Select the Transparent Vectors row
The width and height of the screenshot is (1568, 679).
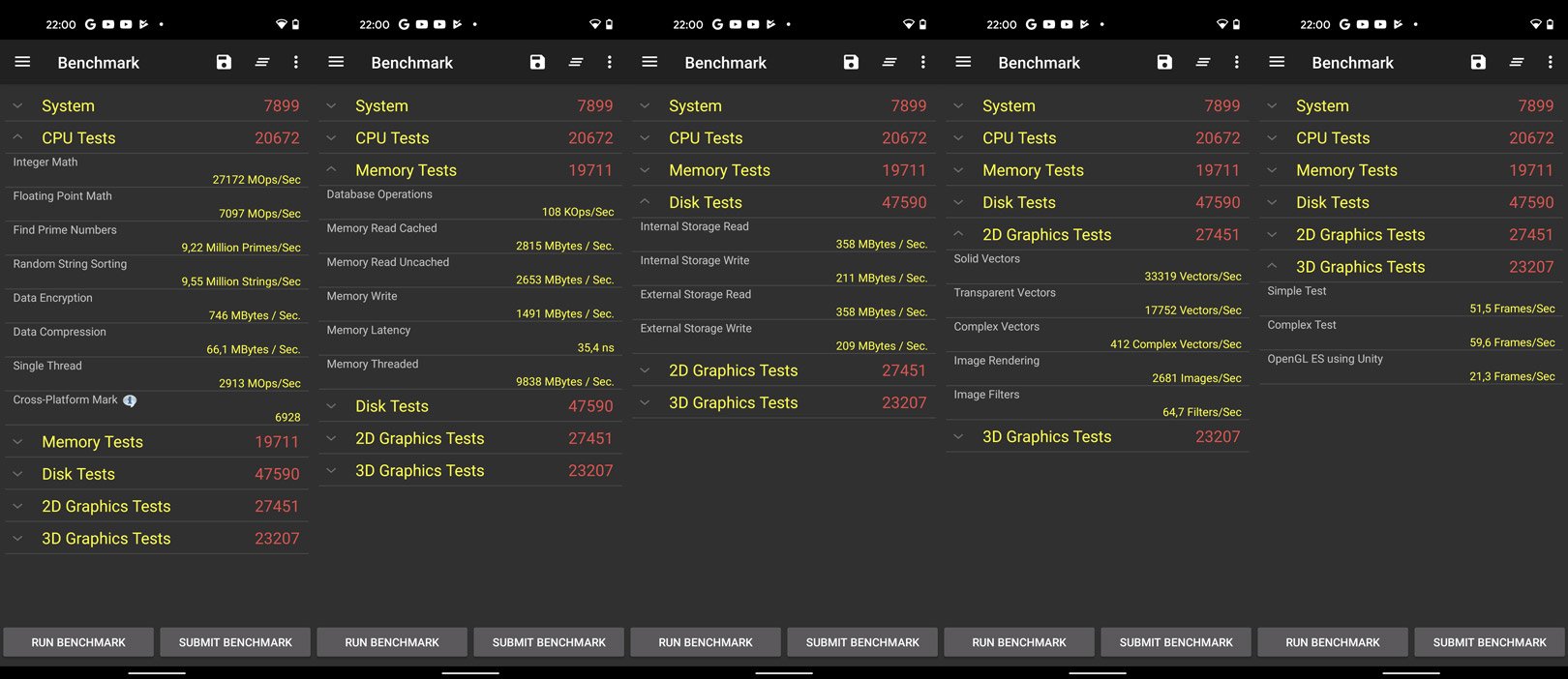pyautogui.click(x=1098, y=302)
